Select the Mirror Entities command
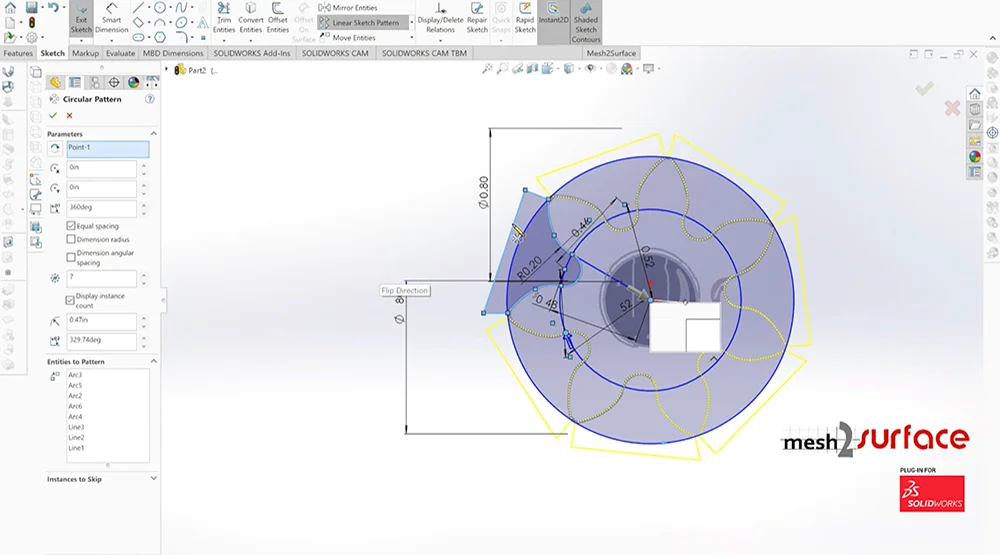 [x=354, y=8]
